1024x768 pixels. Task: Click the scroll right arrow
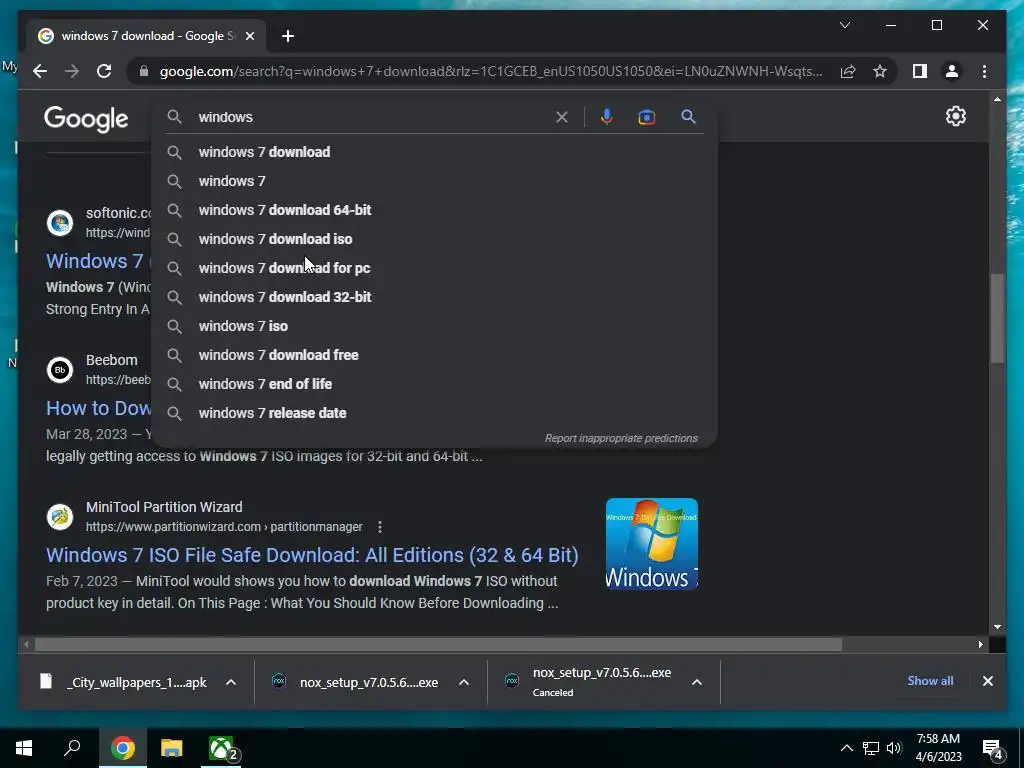coord(980,645)
